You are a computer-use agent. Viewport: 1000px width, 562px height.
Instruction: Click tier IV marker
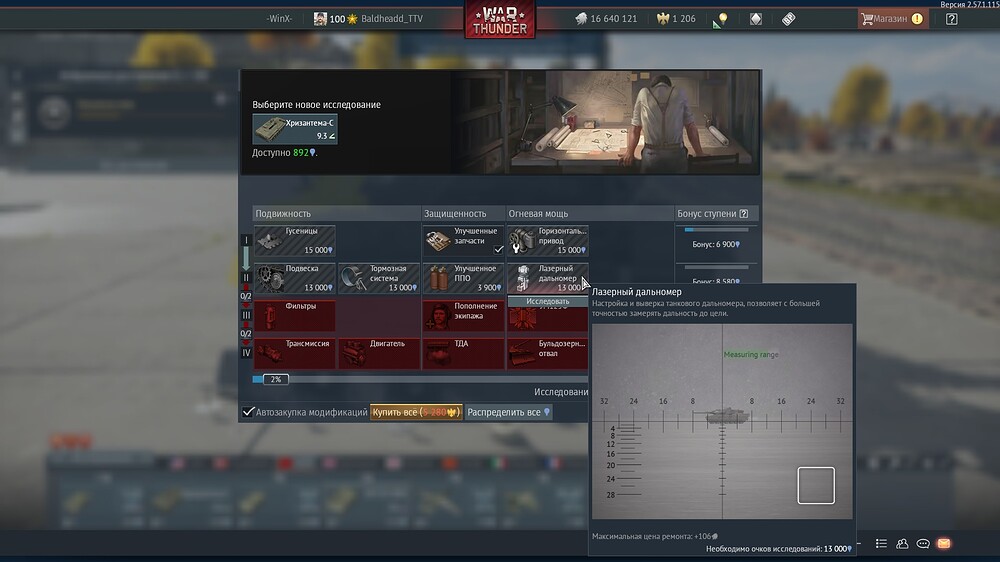click(246, 353)
